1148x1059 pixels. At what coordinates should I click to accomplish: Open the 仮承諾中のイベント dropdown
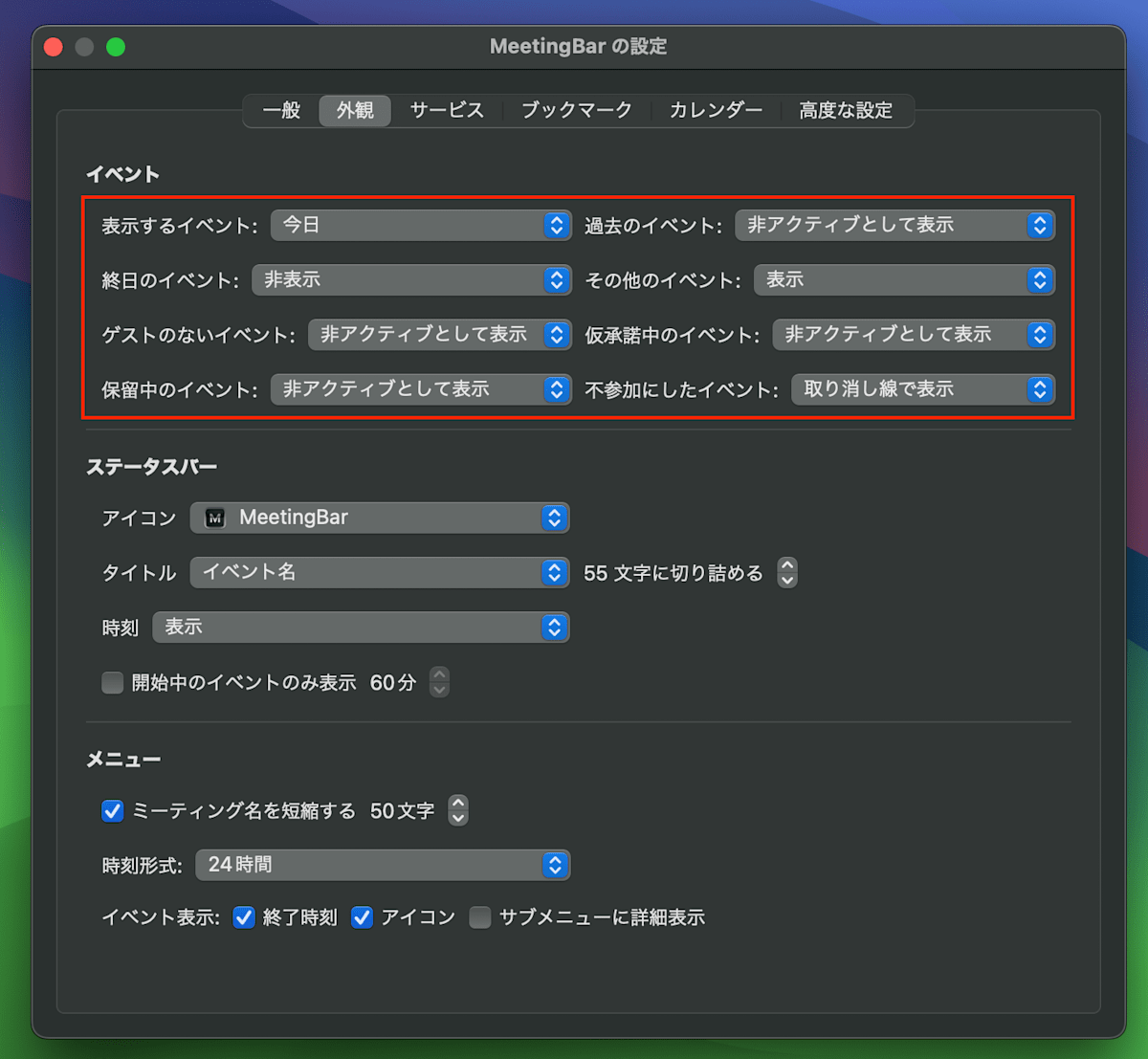(914, 334)
